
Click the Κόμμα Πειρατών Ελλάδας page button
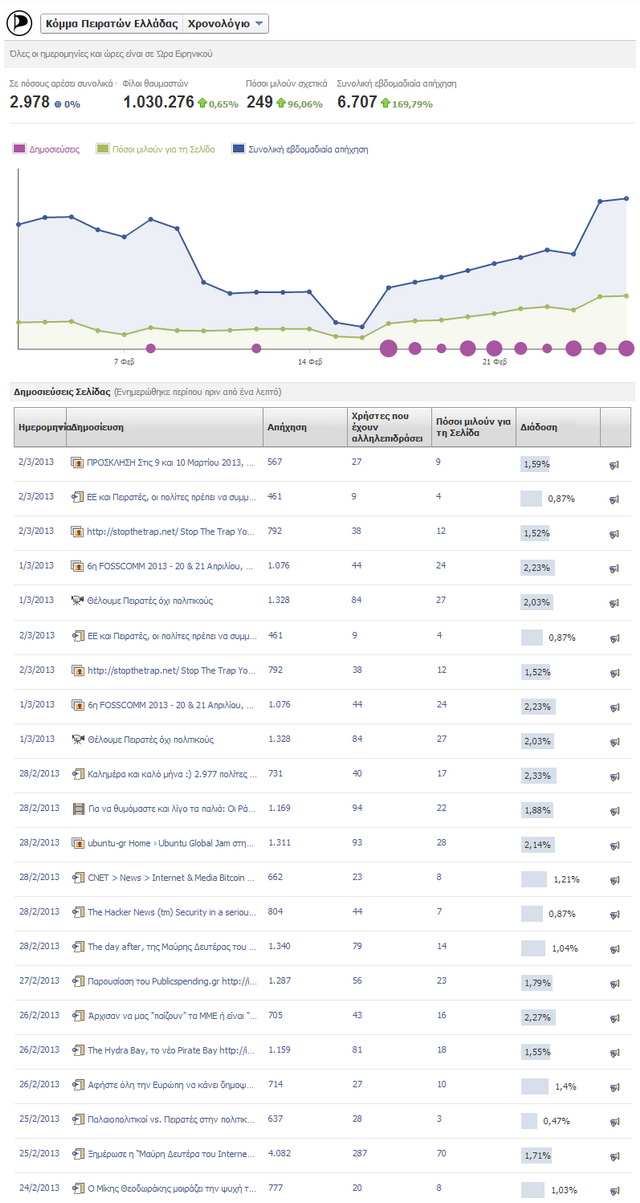(111, 22)
